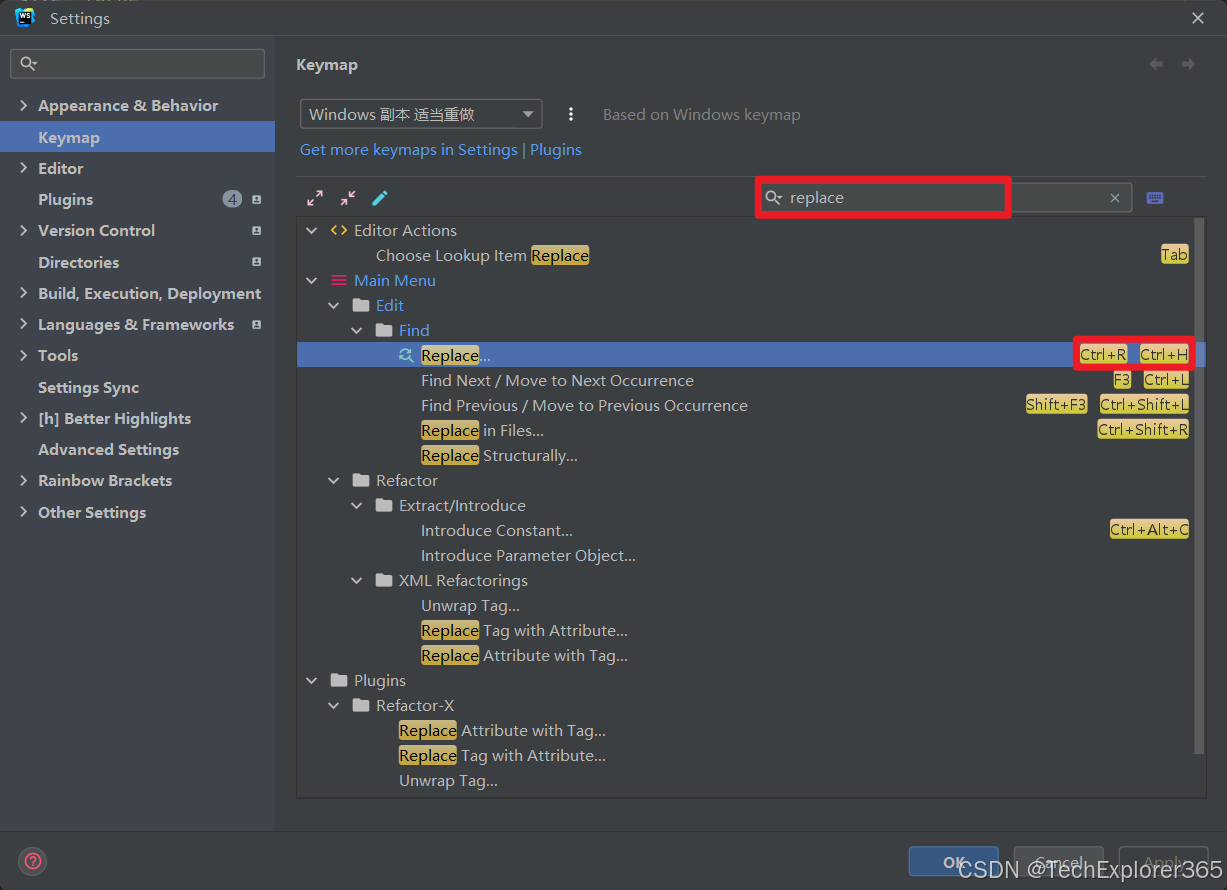
Task: Click the Refactor-X folder icon
Action: point(361,705)
